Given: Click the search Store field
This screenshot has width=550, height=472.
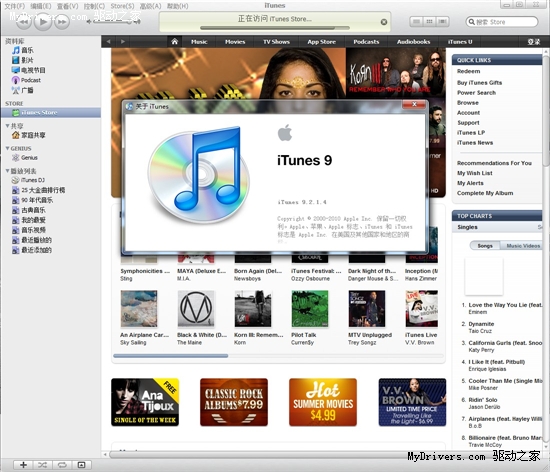Looking at the screenshot, I should click(x=502, y=22).
